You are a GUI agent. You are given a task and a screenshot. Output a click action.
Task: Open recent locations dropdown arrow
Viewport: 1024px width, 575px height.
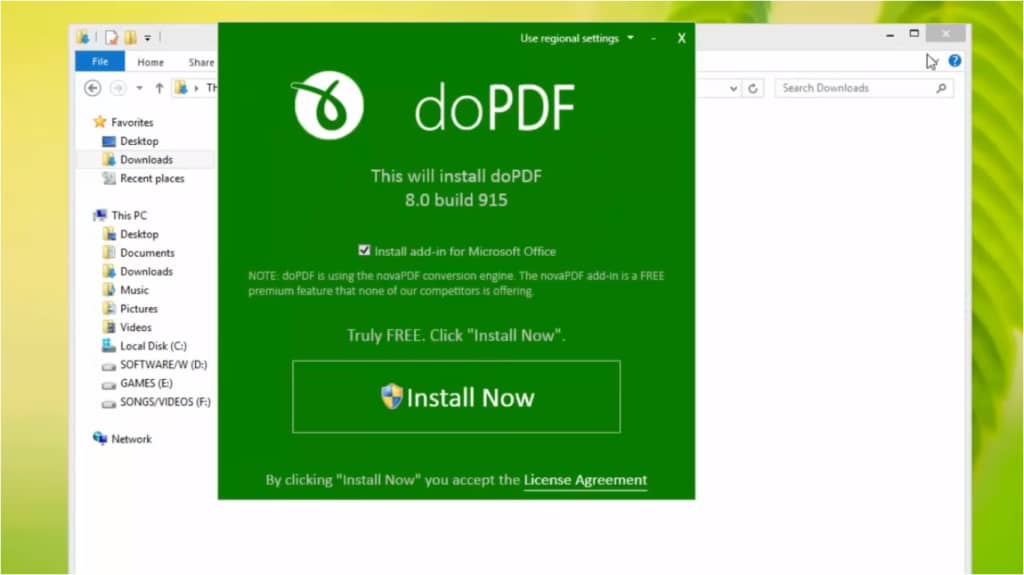point(139,88)
